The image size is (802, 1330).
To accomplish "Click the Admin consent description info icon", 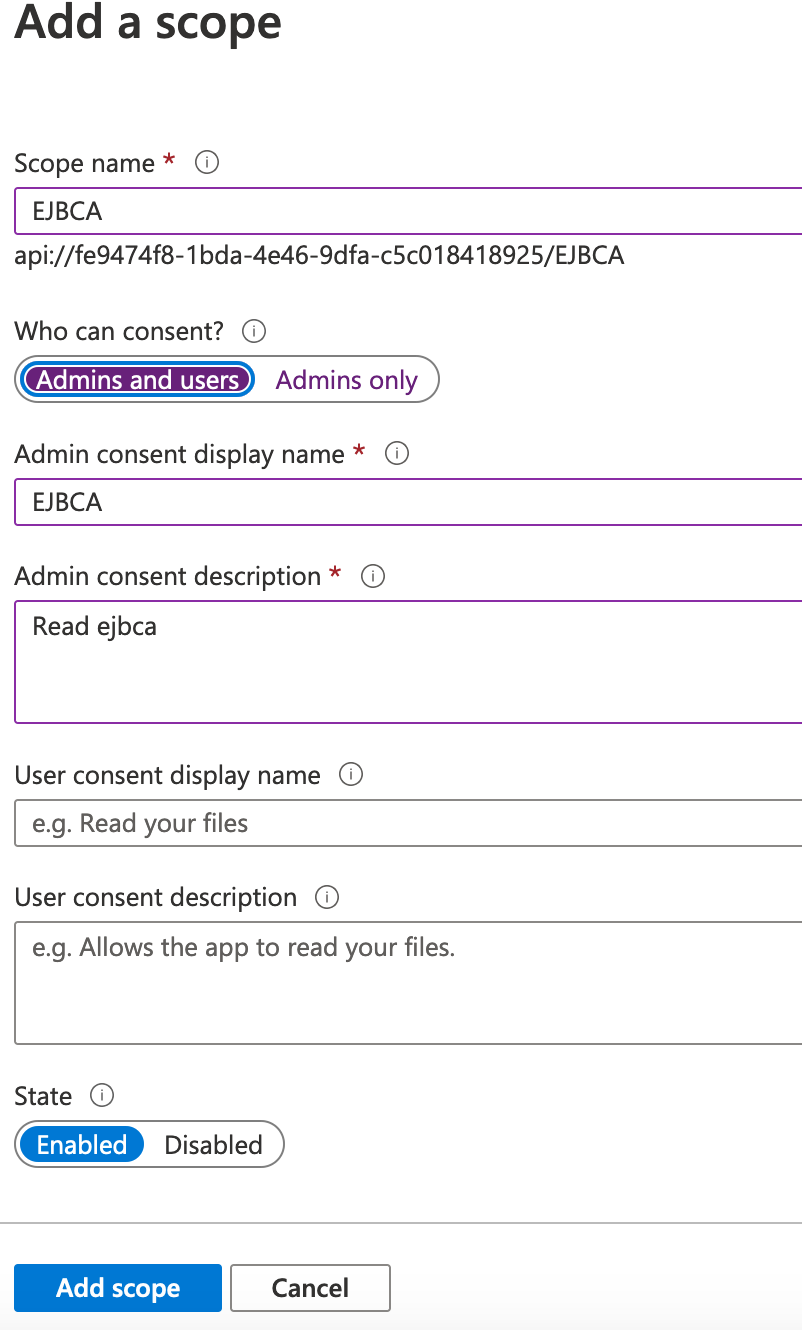I will click(373, 576).
